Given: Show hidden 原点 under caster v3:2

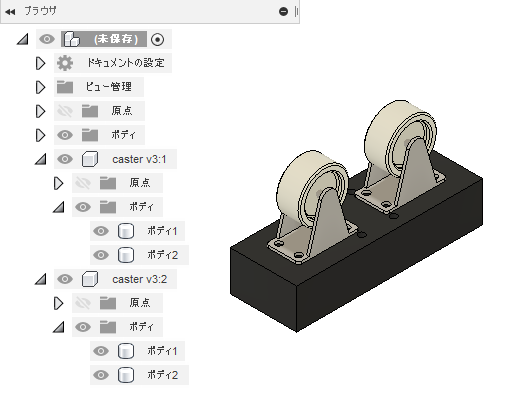Looking at the screenshot, I should tap(83, 303).
